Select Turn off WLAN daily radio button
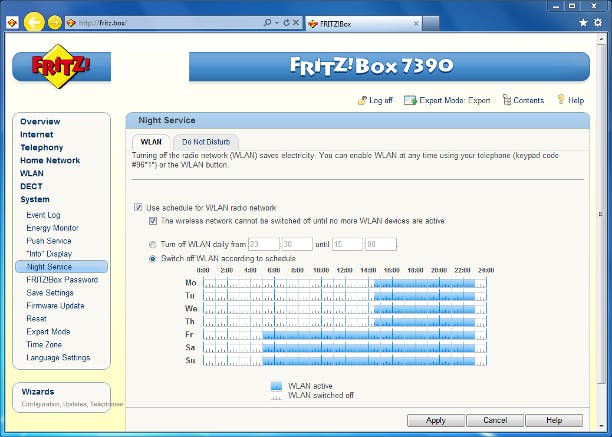The image size is (612, 437). tap(153, 245)
